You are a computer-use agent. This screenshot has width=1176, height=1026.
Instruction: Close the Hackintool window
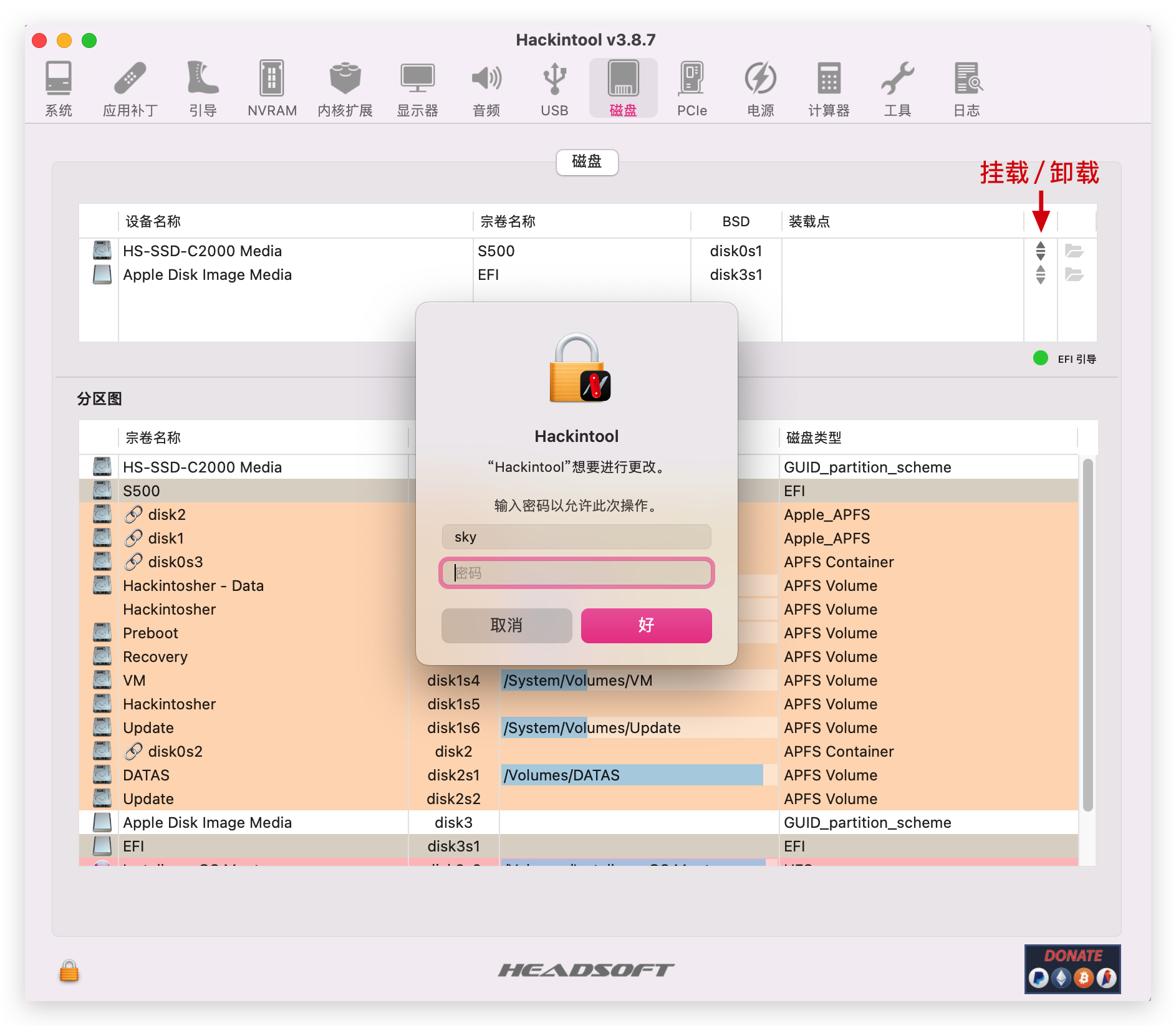40,41
